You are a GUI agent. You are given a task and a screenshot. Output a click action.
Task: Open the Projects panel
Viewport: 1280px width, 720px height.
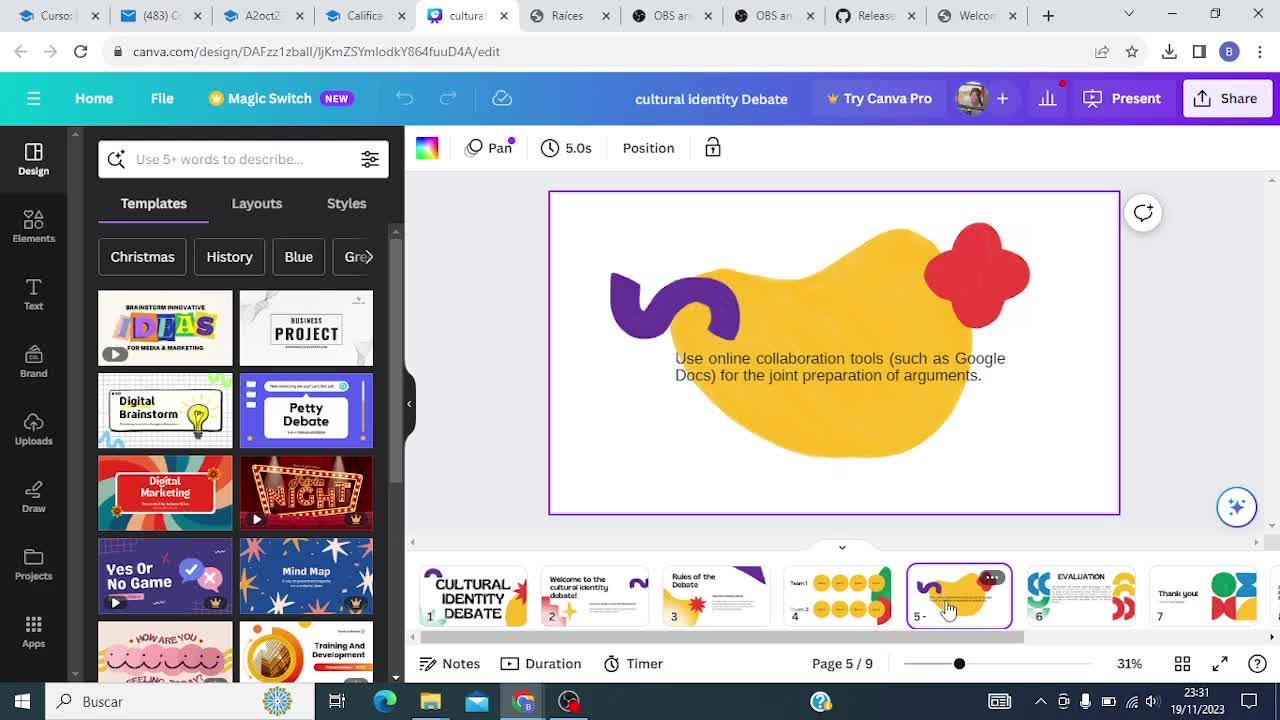pos(33,564)
